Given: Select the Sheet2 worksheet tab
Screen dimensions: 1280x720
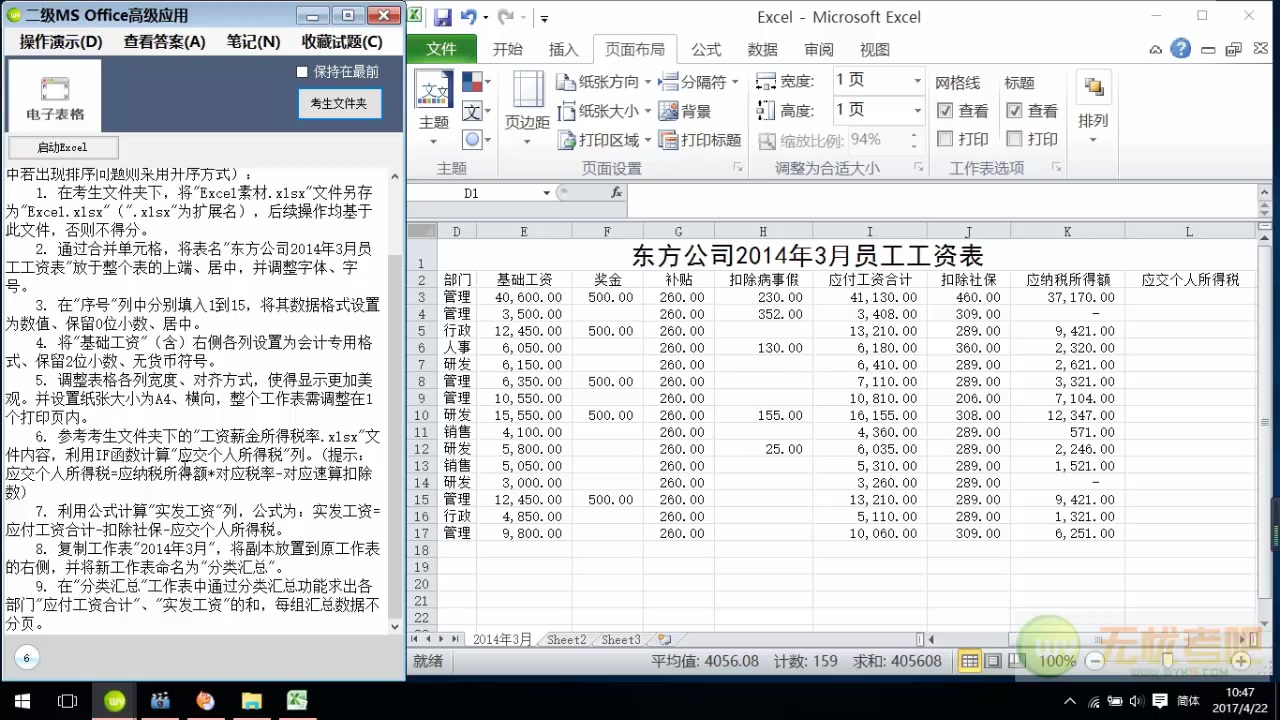Looking at the screenshot, I should 566,640.
